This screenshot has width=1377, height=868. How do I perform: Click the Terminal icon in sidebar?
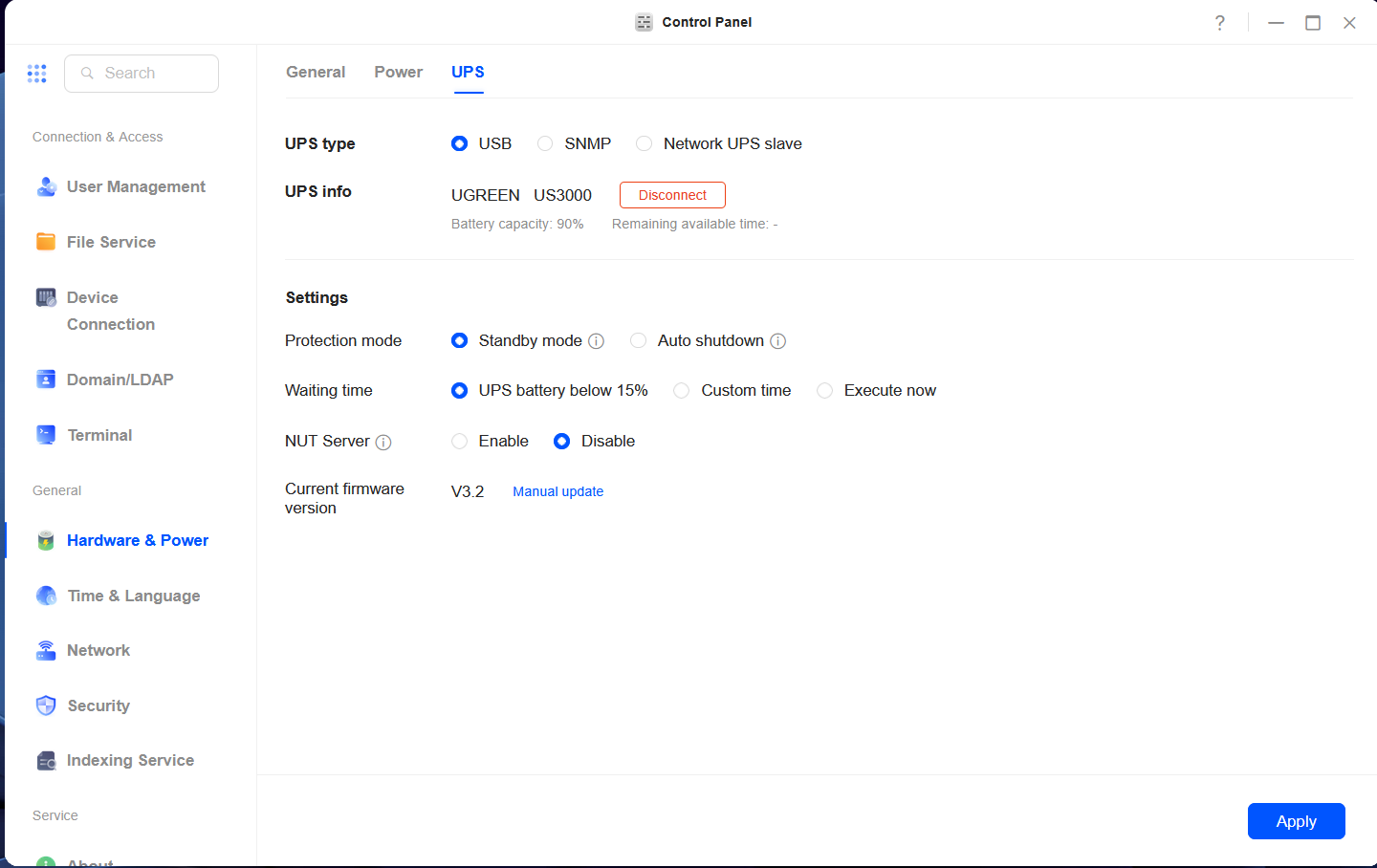coord(46,435)
